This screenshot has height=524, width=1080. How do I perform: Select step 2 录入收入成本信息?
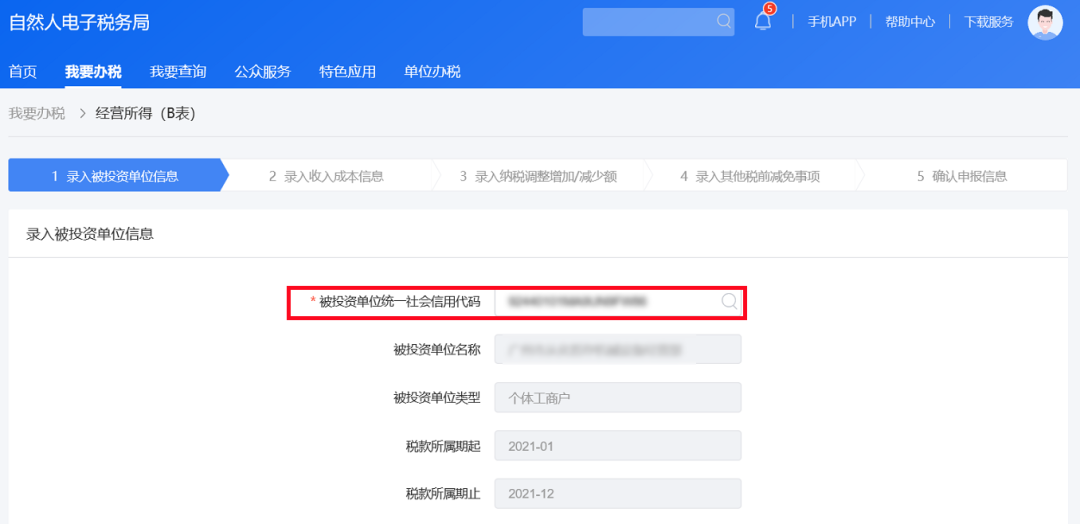326,176
